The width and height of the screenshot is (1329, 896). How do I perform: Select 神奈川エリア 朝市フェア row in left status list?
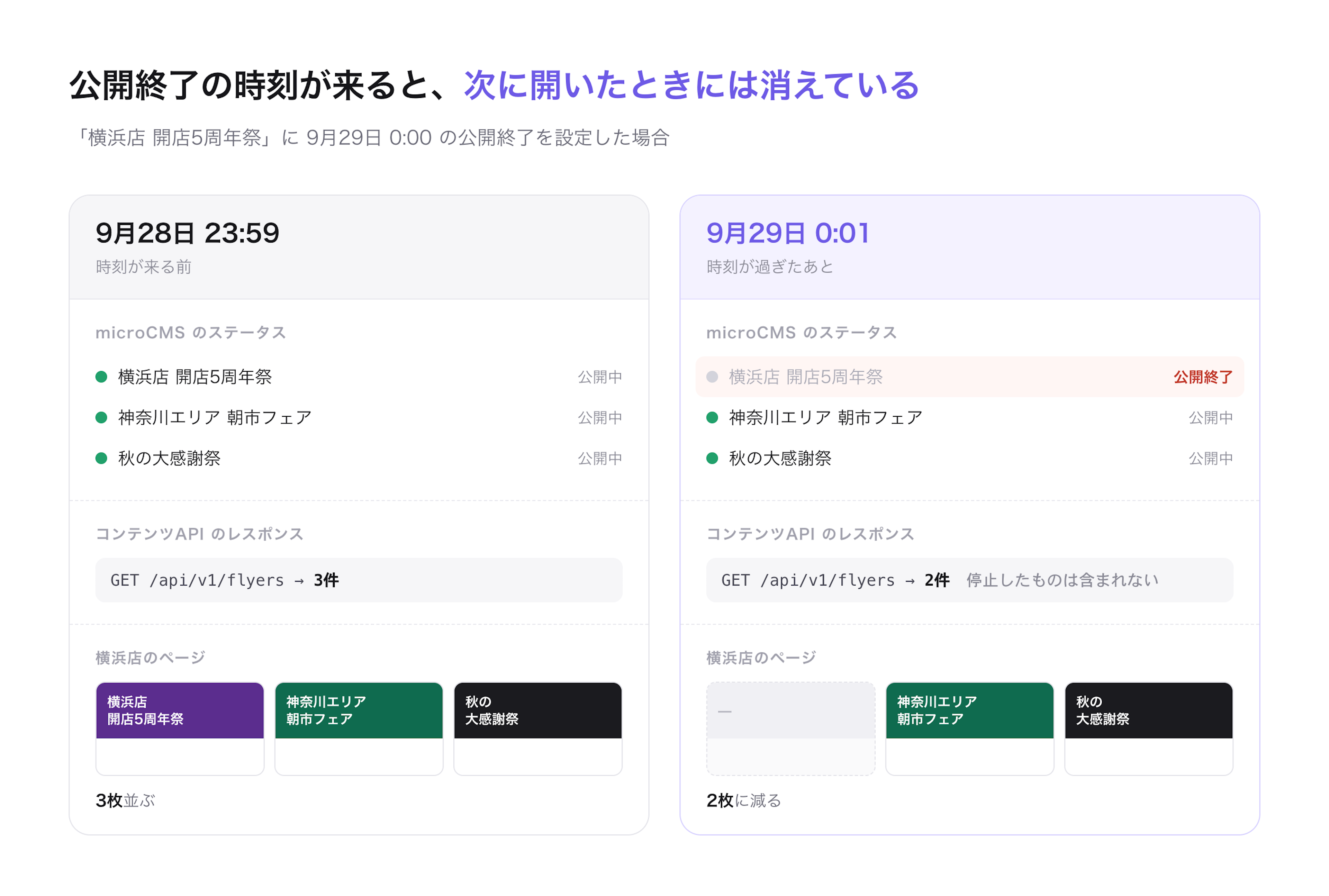pyautogui.click(x=359, y=417)
